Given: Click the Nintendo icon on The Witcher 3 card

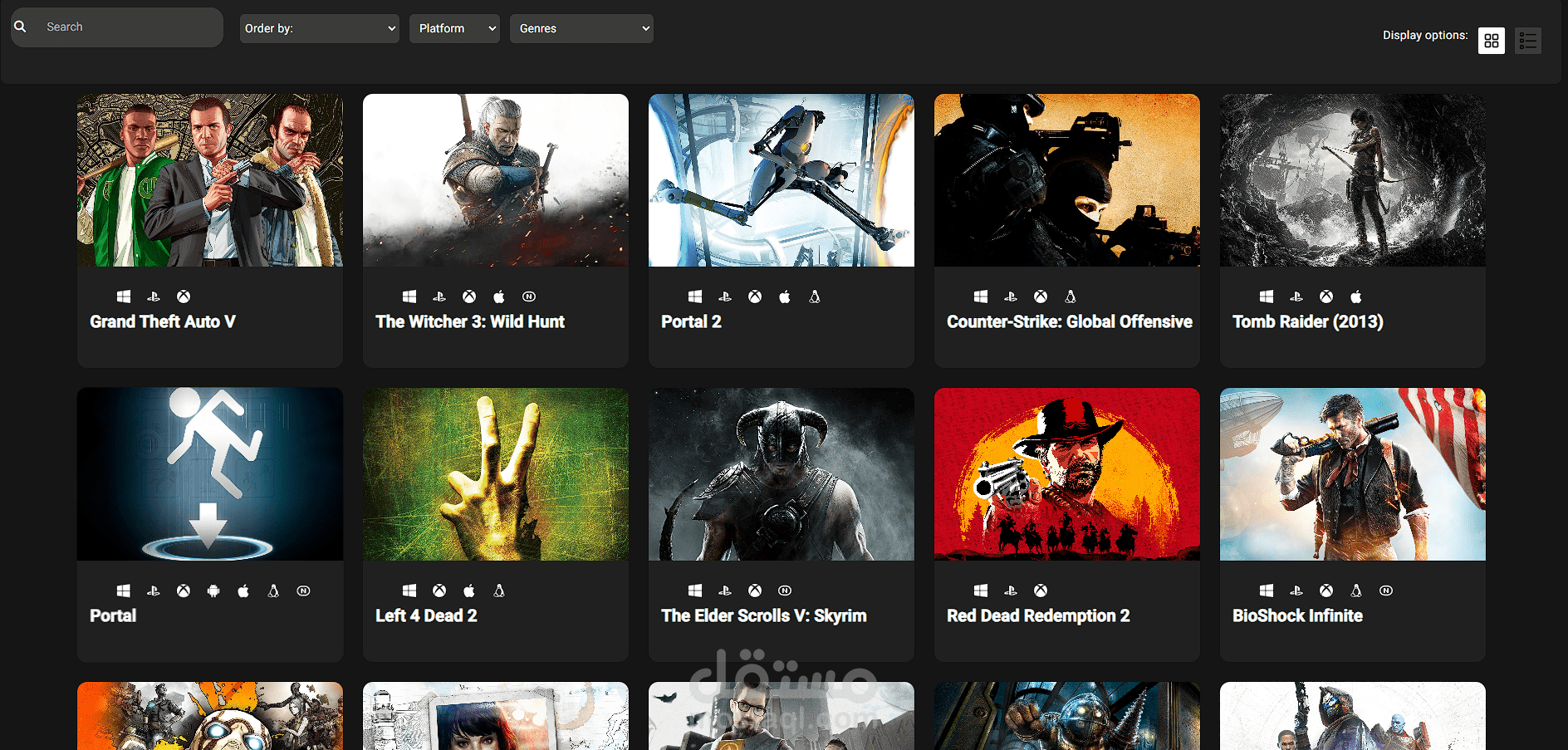Looking at the screenshot, I should point(529,297).
